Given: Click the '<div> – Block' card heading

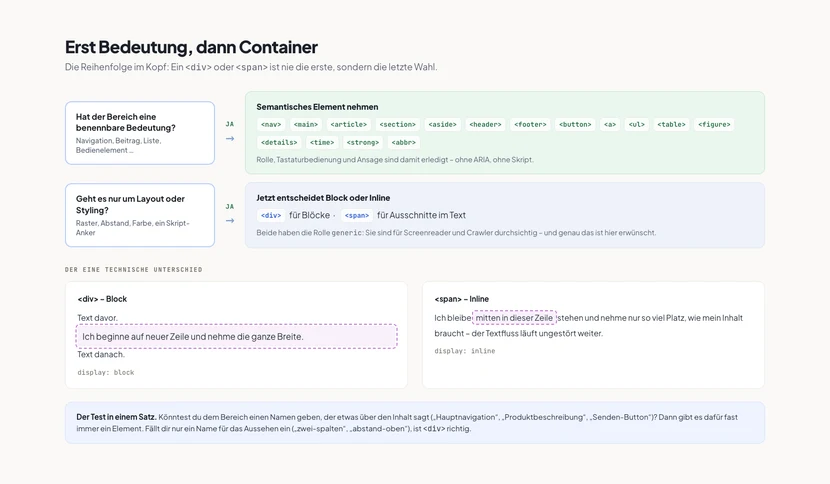Looking at the screenshot, I should pos(102,299).
